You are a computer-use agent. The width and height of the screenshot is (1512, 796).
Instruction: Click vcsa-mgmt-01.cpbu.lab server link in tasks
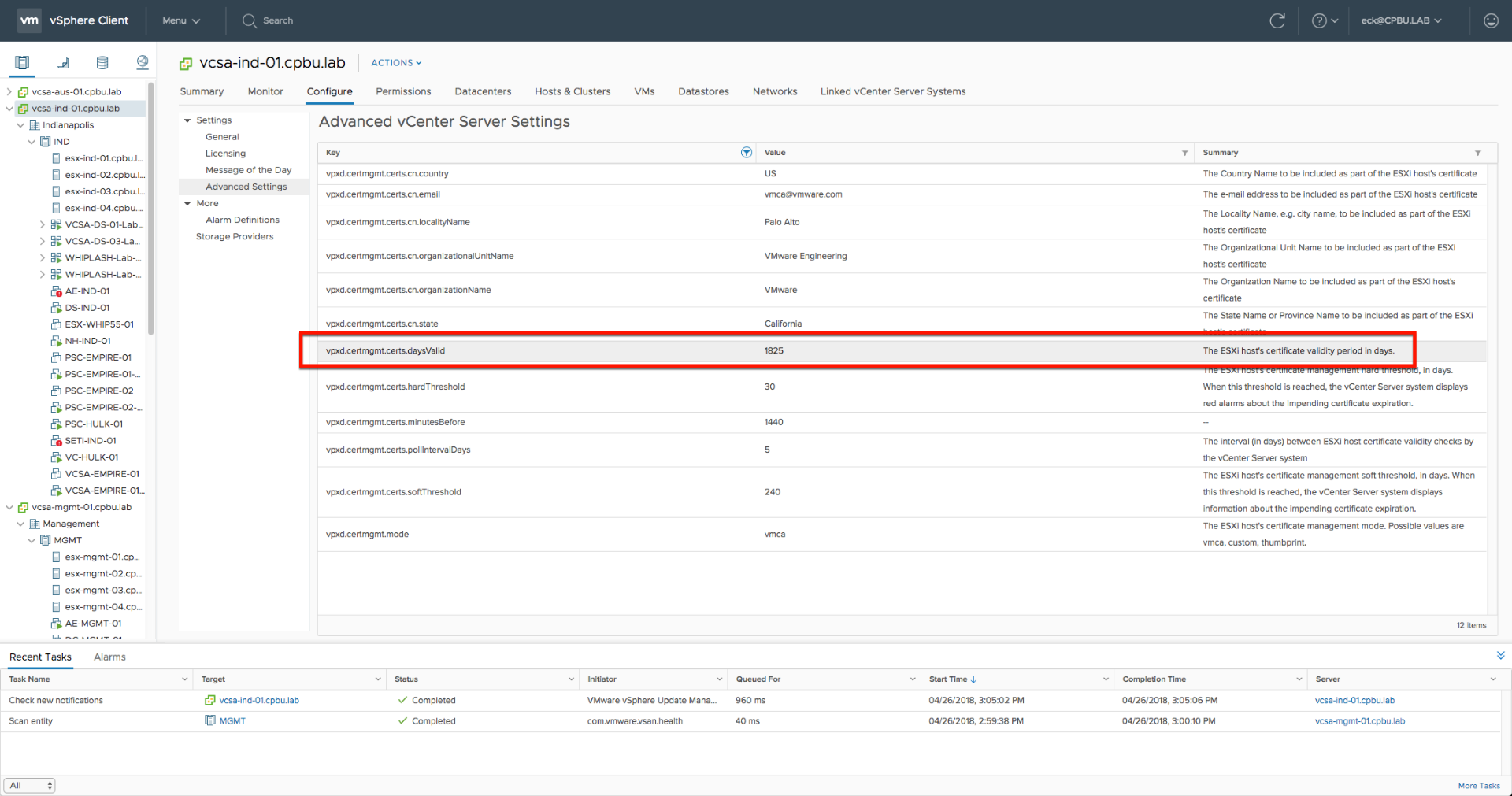tap(1360, 720)
